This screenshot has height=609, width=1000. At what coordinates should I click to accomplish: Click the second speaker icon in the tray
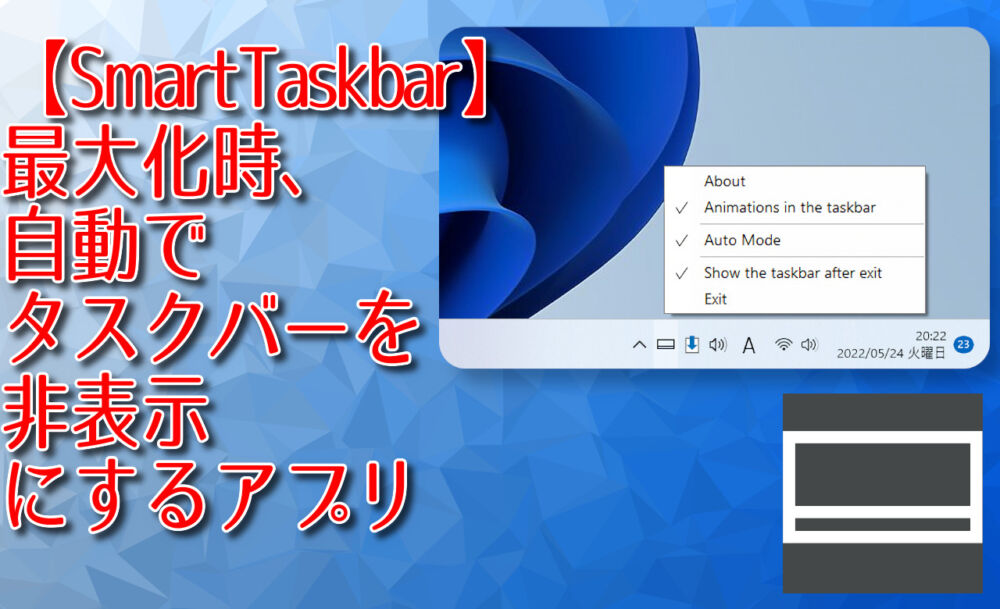(810, 343)
